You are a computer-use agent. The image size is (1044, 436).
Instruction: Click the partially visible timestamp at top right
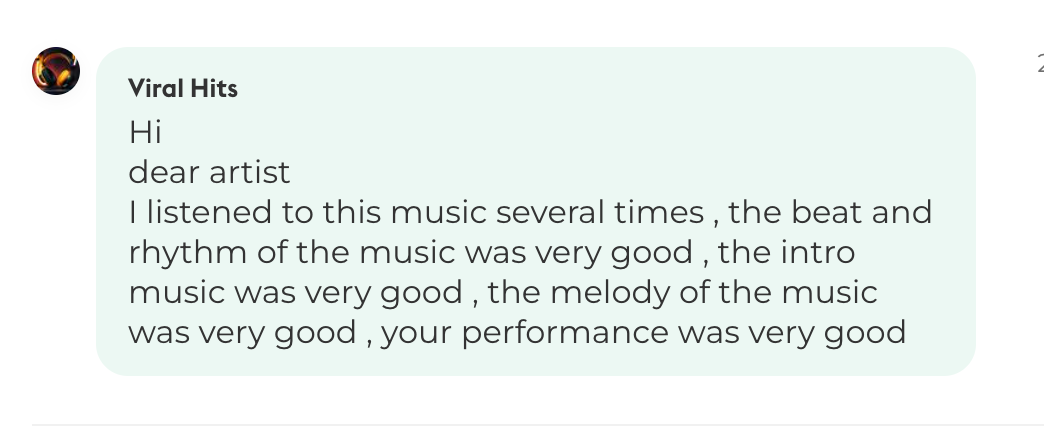tap(1039, 66)
